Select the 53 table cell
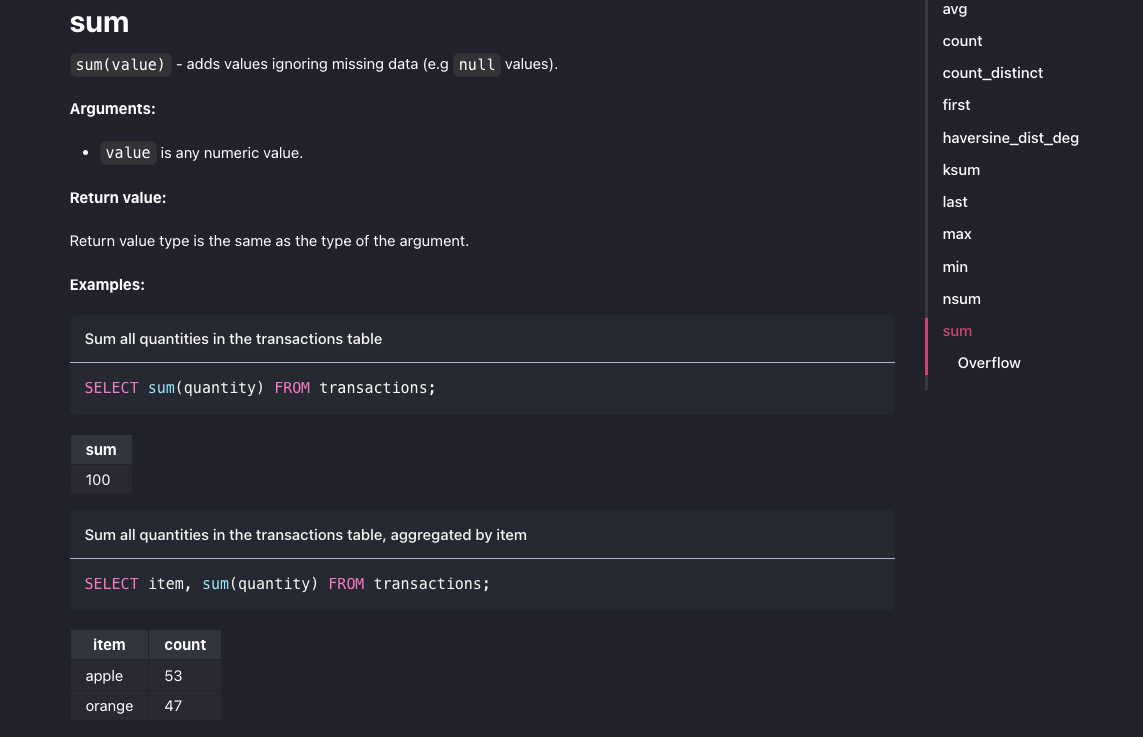The image size is (1143, 737). (x=185, y=676)
